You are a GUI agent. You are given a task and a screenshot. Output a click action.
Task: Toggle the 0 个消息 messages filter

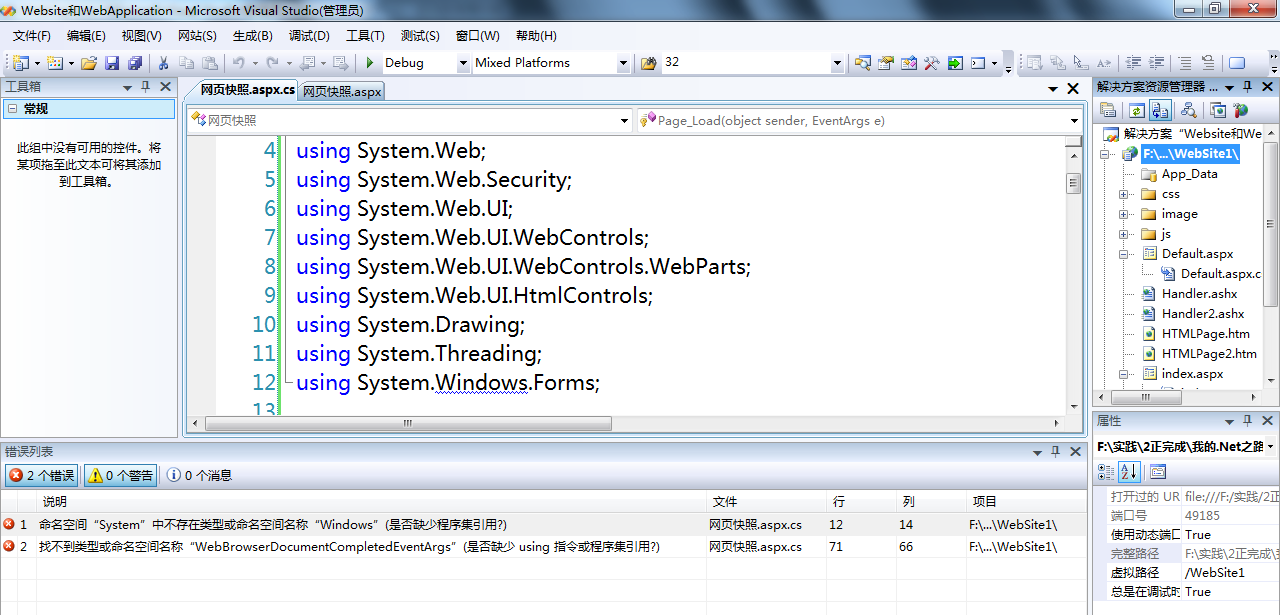(199, 475)
